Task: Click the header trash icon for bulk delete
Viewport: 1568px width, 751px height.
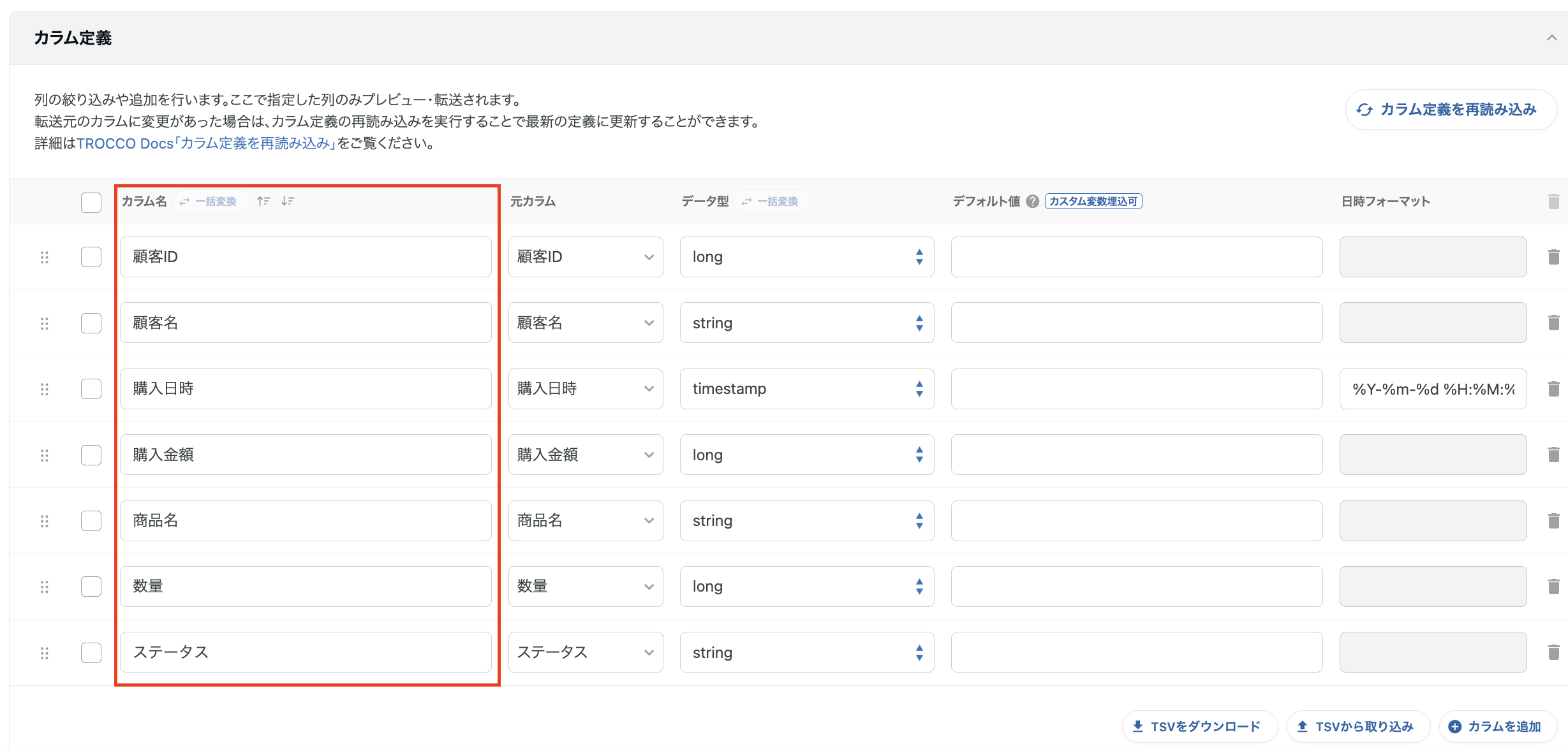Action: pyautogui.click(x=1553, y=201)
